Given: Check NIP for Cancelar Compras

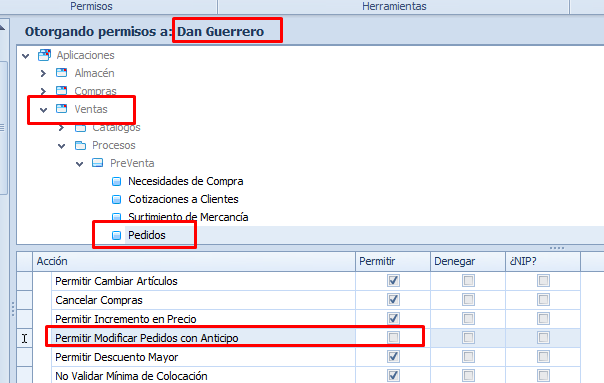Looking at the screenshot, I should 544,299.
